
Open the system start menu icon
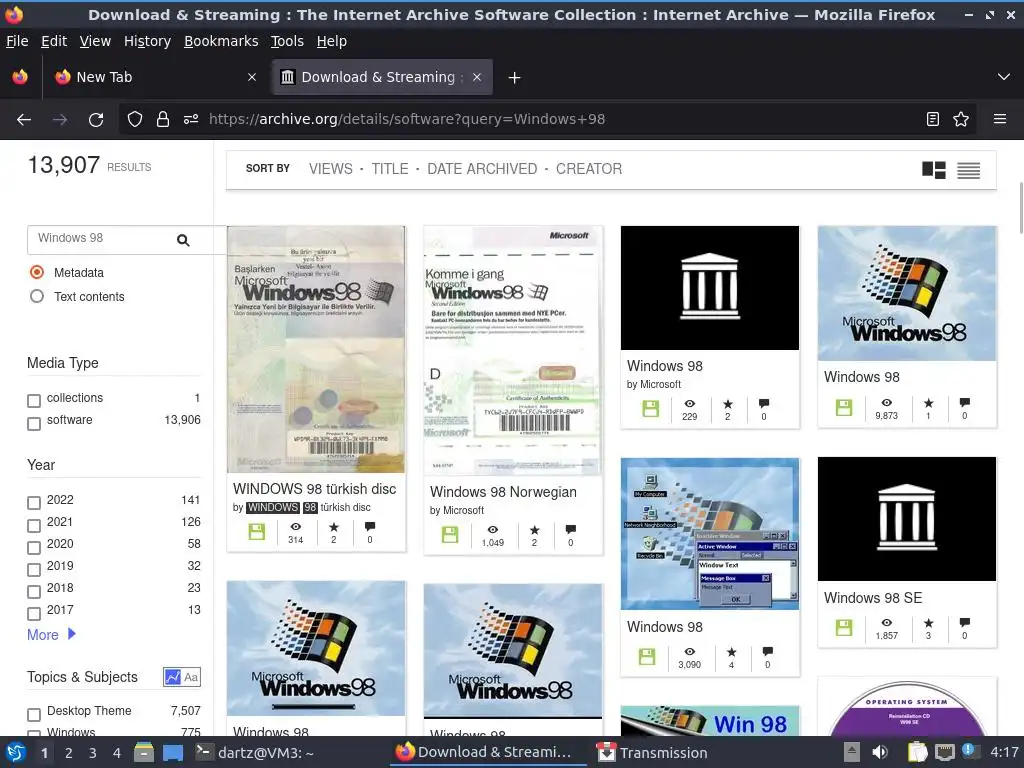16,752
